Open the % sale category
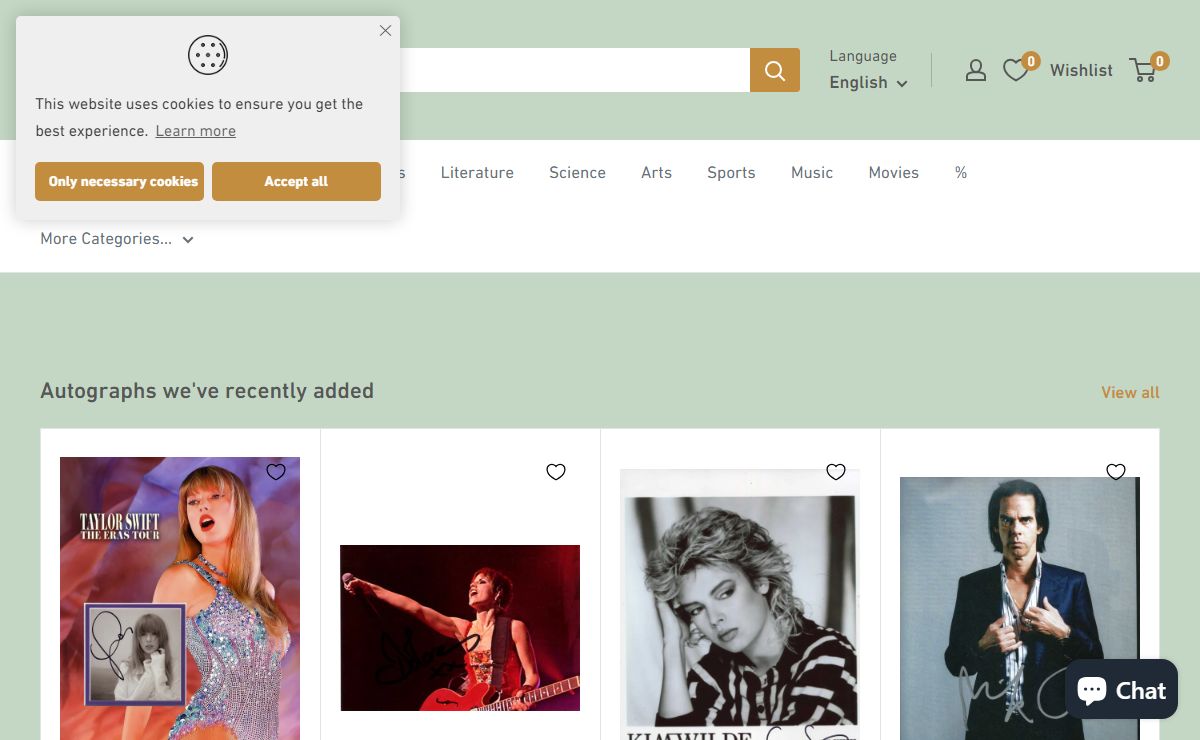The width and height of the screenshot is (1200, 740). click(x=961, y=173)
